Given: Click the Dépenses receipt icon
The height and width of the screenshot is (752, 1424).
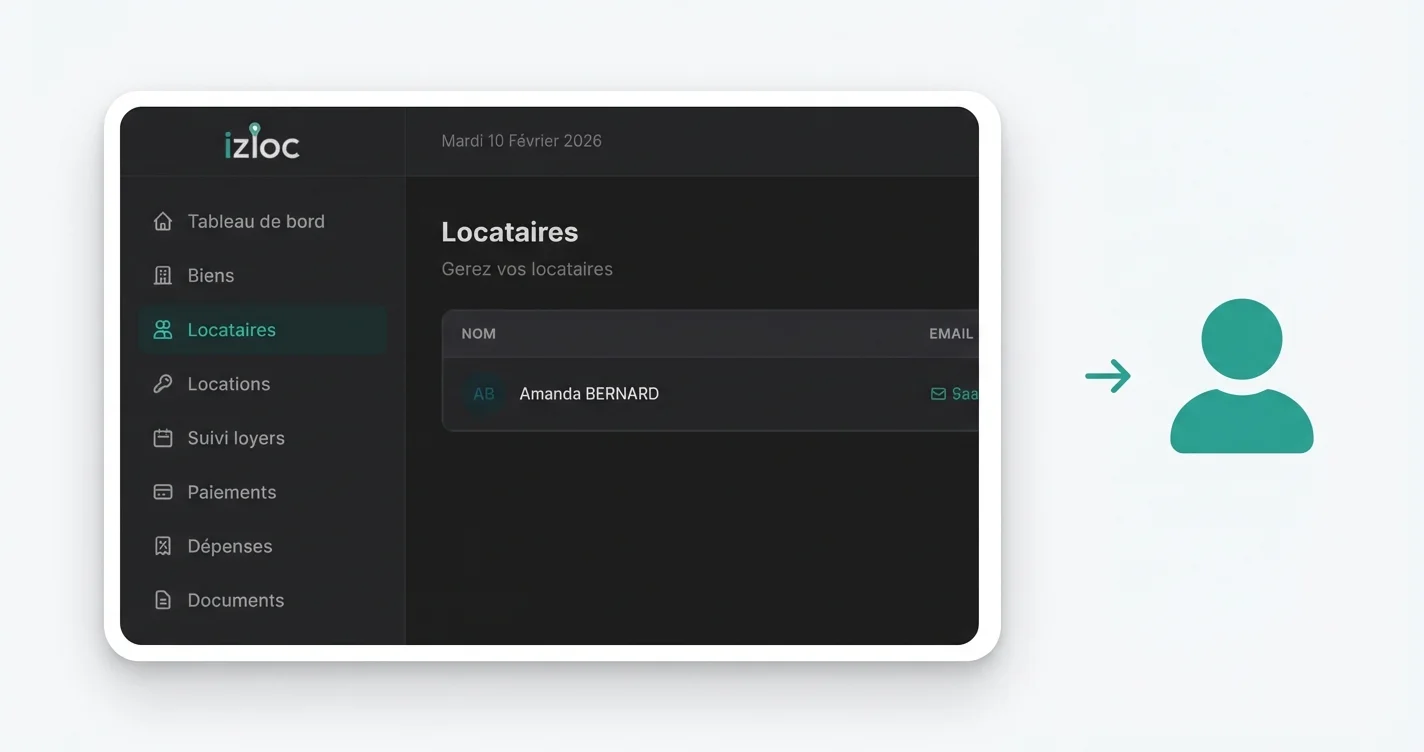Looking at the screenshot, I should [163, 545].
